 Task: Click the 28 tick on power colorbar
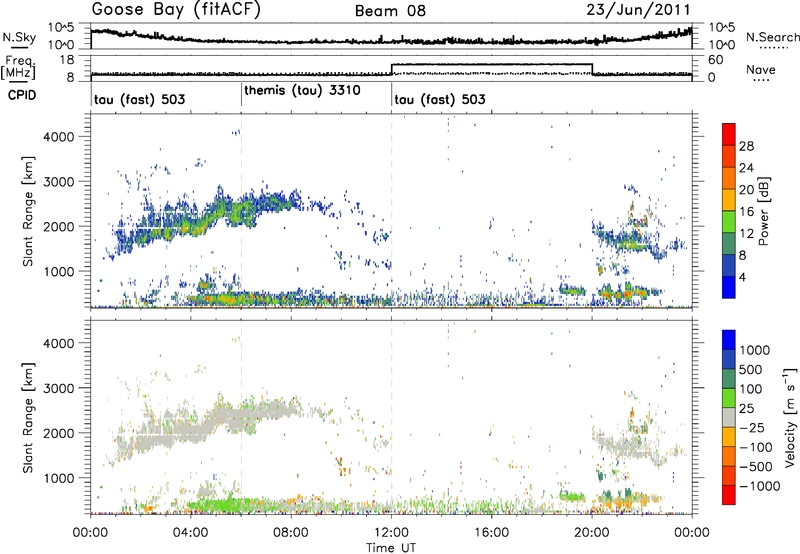746,146
